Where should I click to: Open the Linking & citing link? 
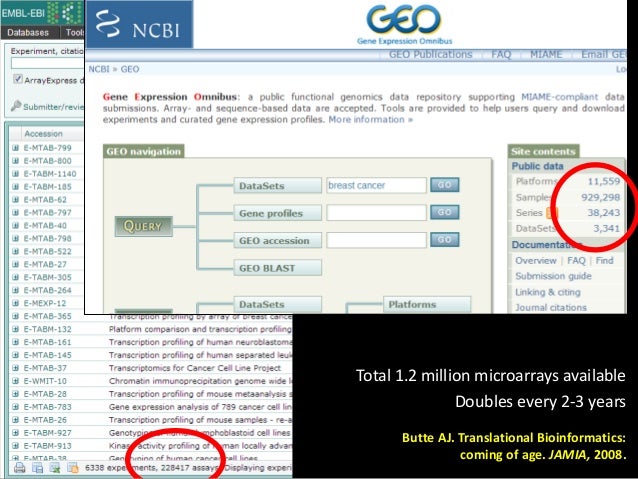[548, 292]
